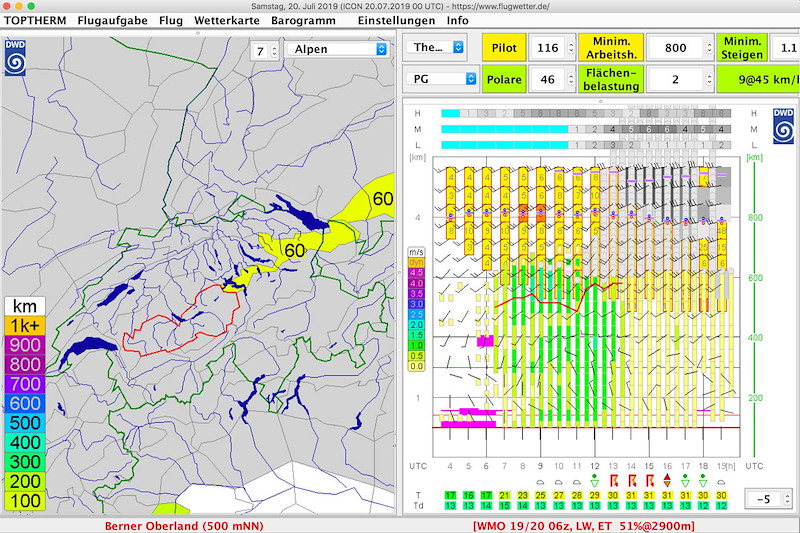
Task: Click the temperature cell 21 at 7 UTC
Action: pyautogui.click(x=505, y=495)
